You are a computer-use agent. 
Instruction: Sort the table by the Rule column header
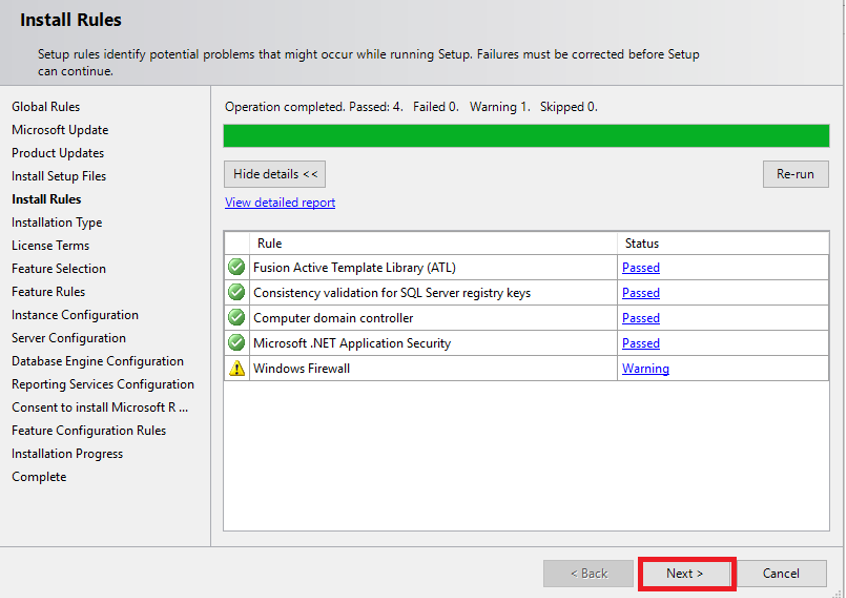click(270, 243)
